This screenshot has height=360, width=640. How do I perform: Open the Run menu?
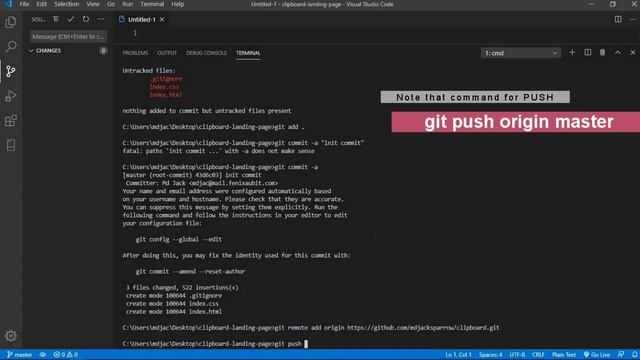(x=127, y=4)
